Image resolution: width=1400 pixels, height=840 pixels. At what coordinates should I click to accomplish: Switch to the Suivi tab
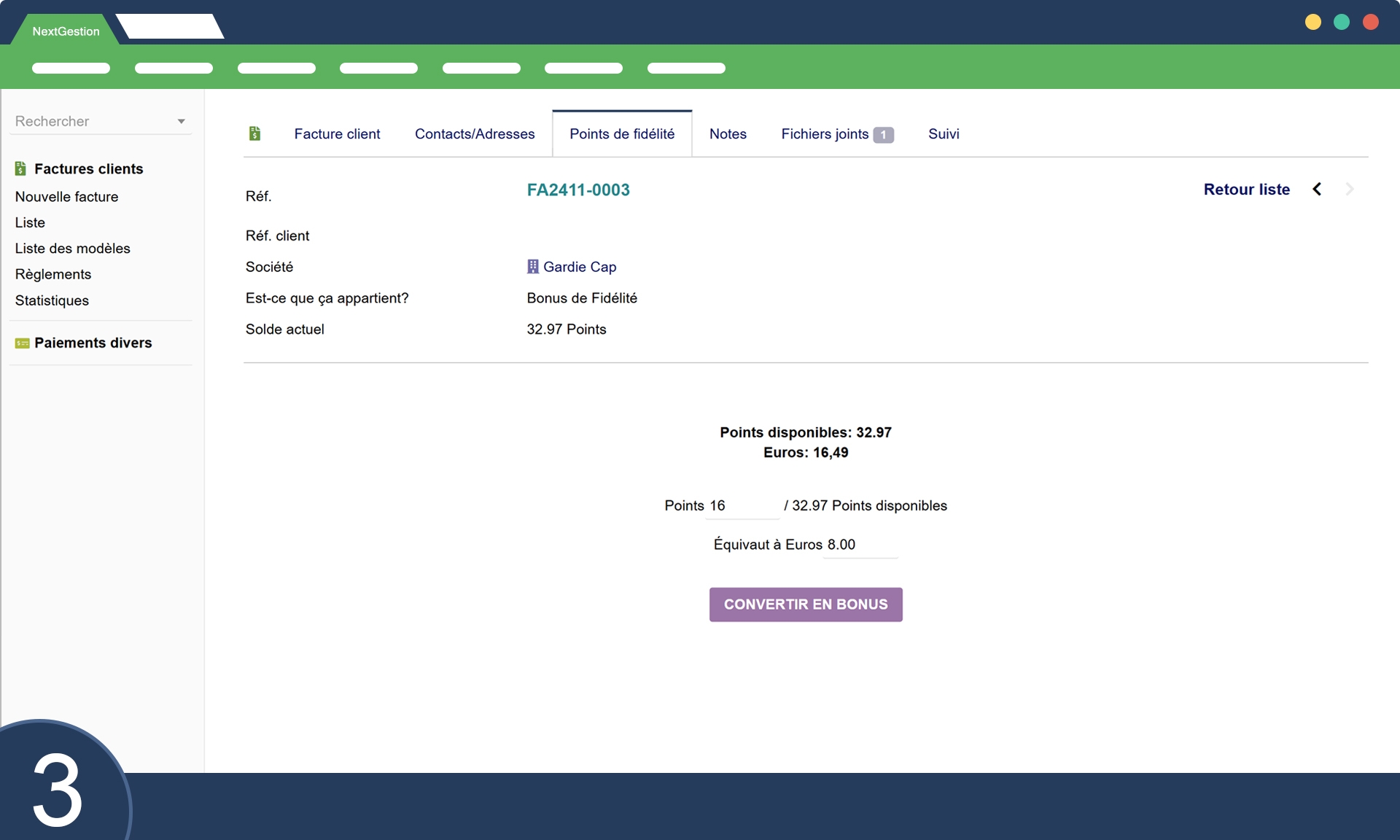(x=944, y=134)
